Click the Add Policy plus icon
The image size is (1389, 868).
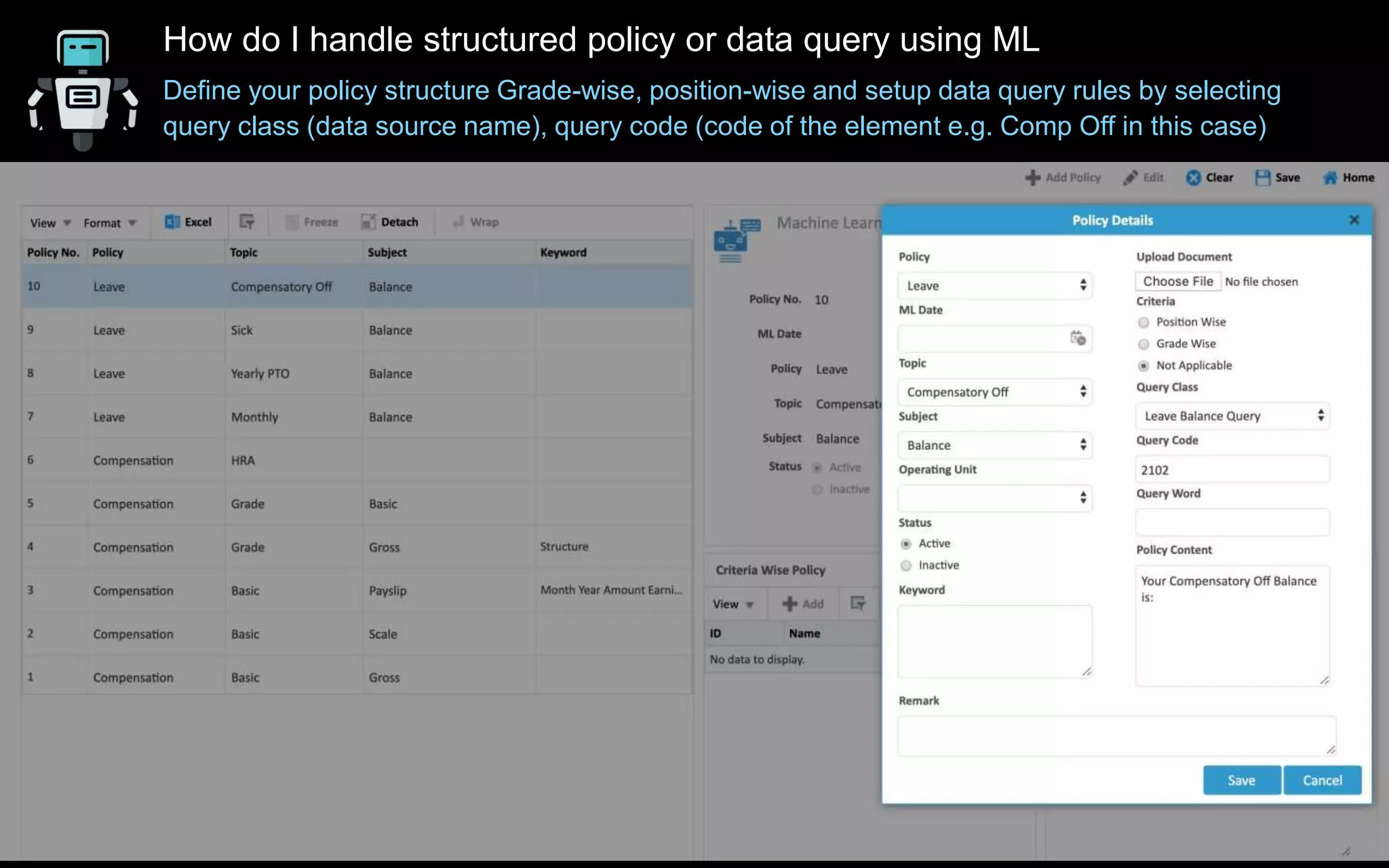(x=1032, y=178)
